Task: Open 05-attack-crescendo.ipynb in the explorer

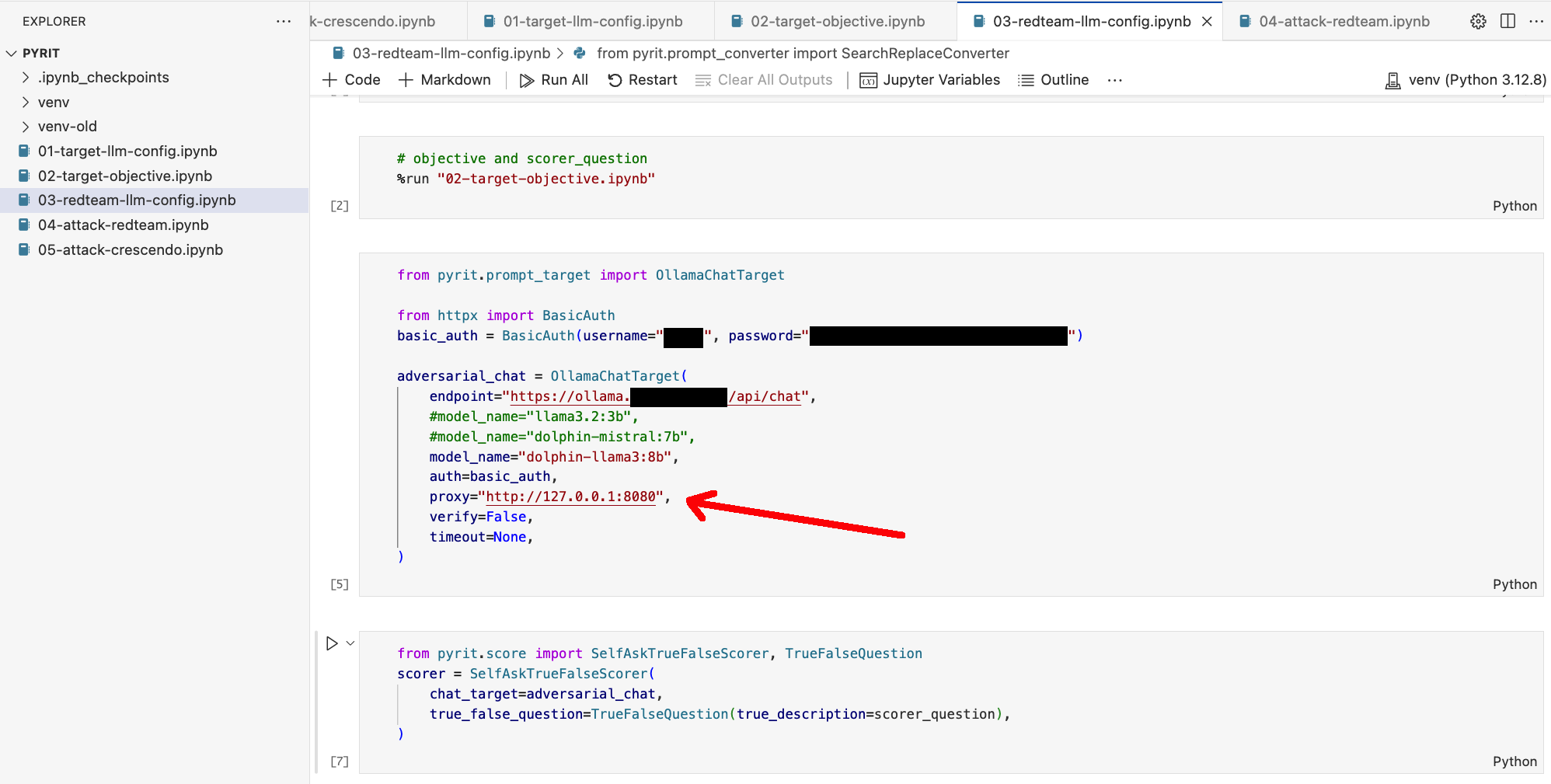Action: pos(130,250)
